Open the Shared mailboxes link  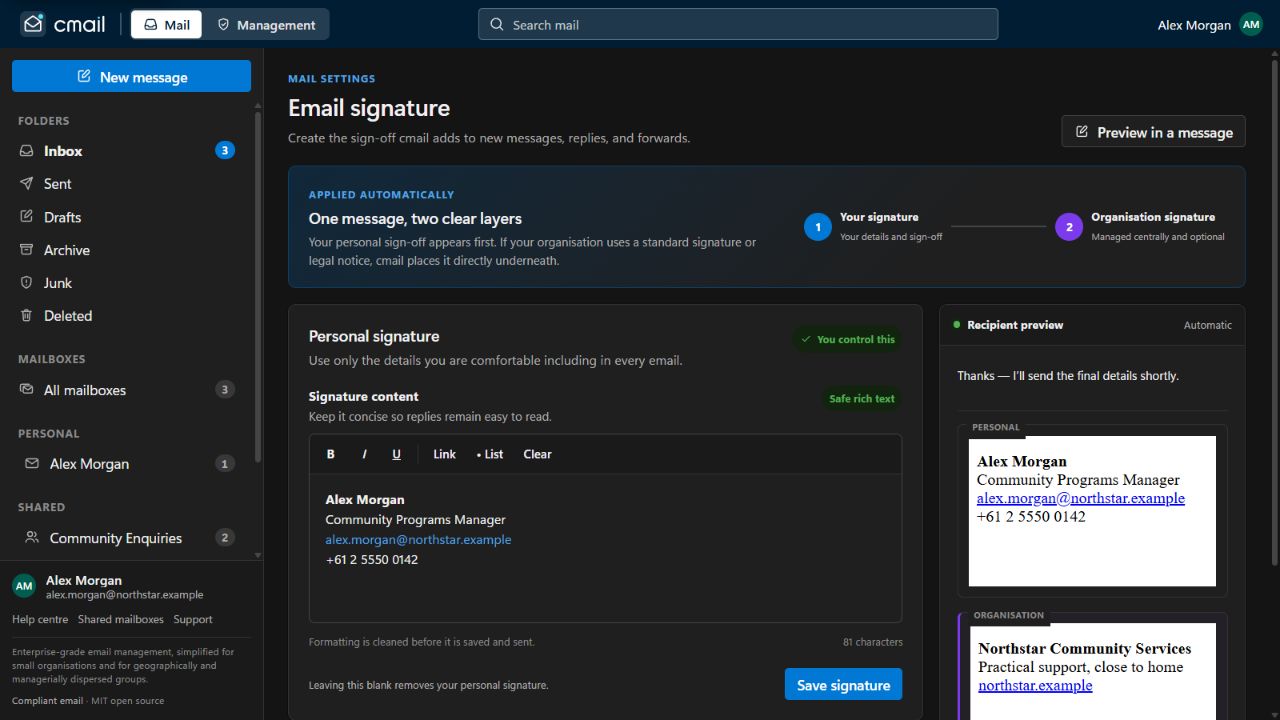point(121,620)
